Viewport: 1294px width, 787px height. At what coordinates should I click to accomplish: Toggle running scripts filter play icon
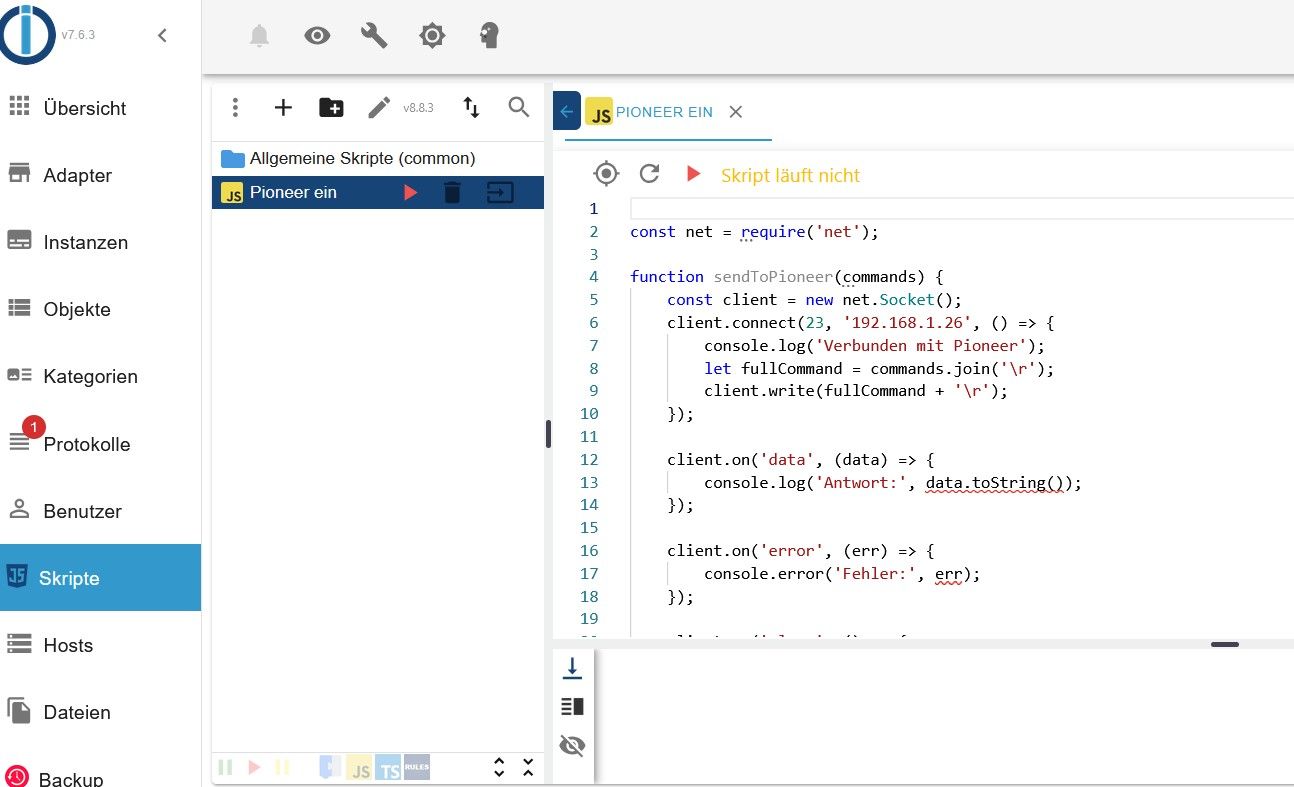254,767
